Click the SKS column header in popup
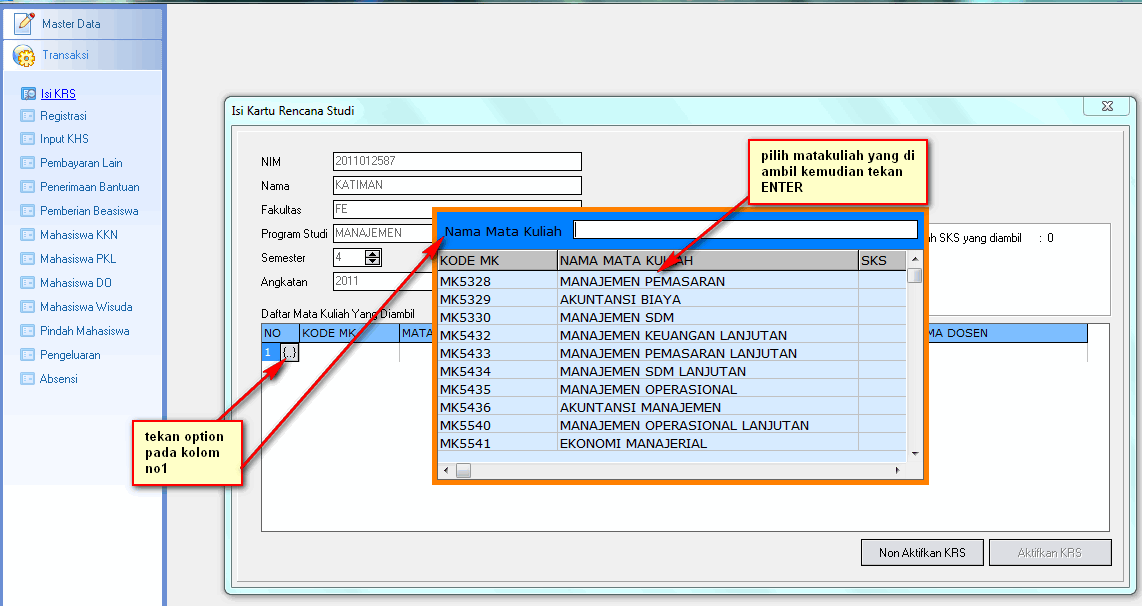Screen dimensions: 1142x606 [x=882, y=261]
